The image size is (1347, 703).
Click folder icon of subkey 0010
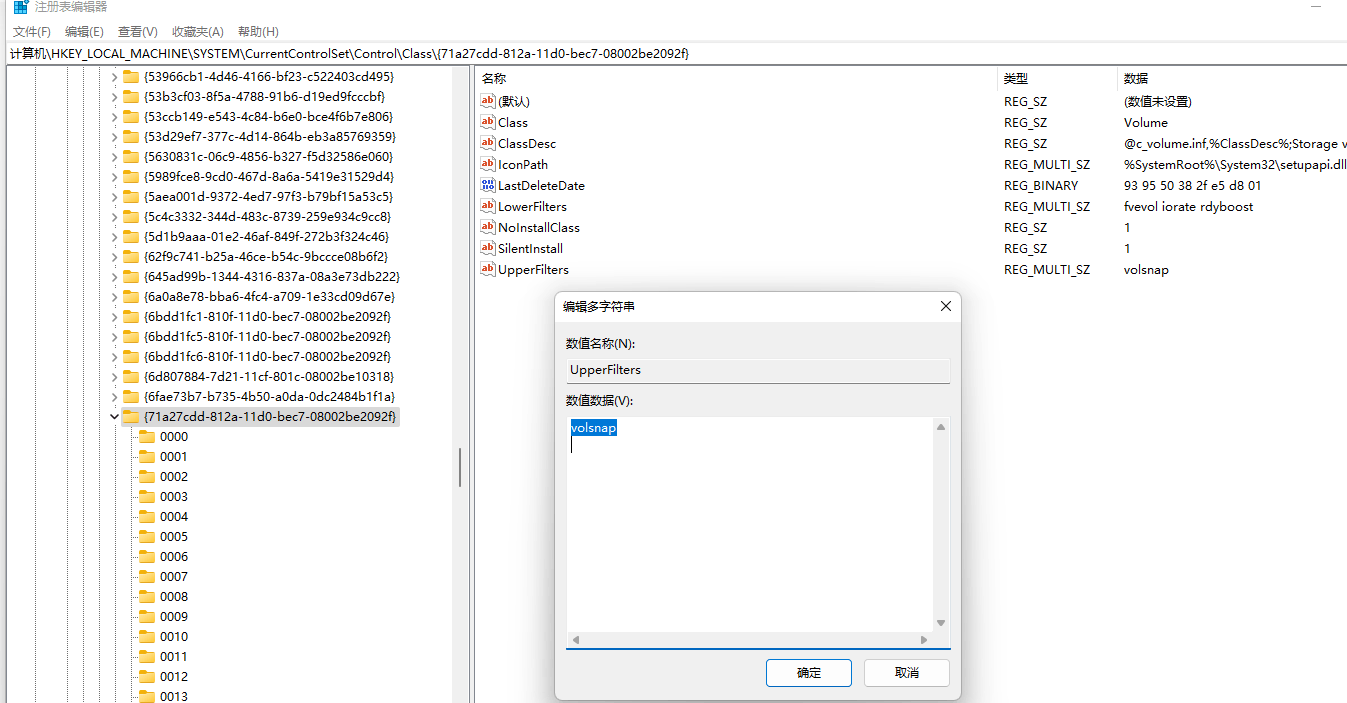pyautogui.click(x=147, y=637)
